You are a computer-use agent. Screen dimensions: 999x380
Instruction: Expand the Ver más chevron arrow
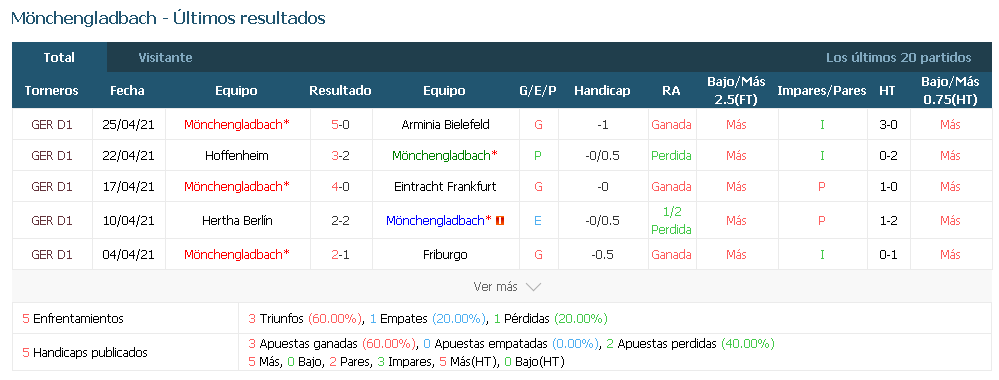[x=533, y=287]
